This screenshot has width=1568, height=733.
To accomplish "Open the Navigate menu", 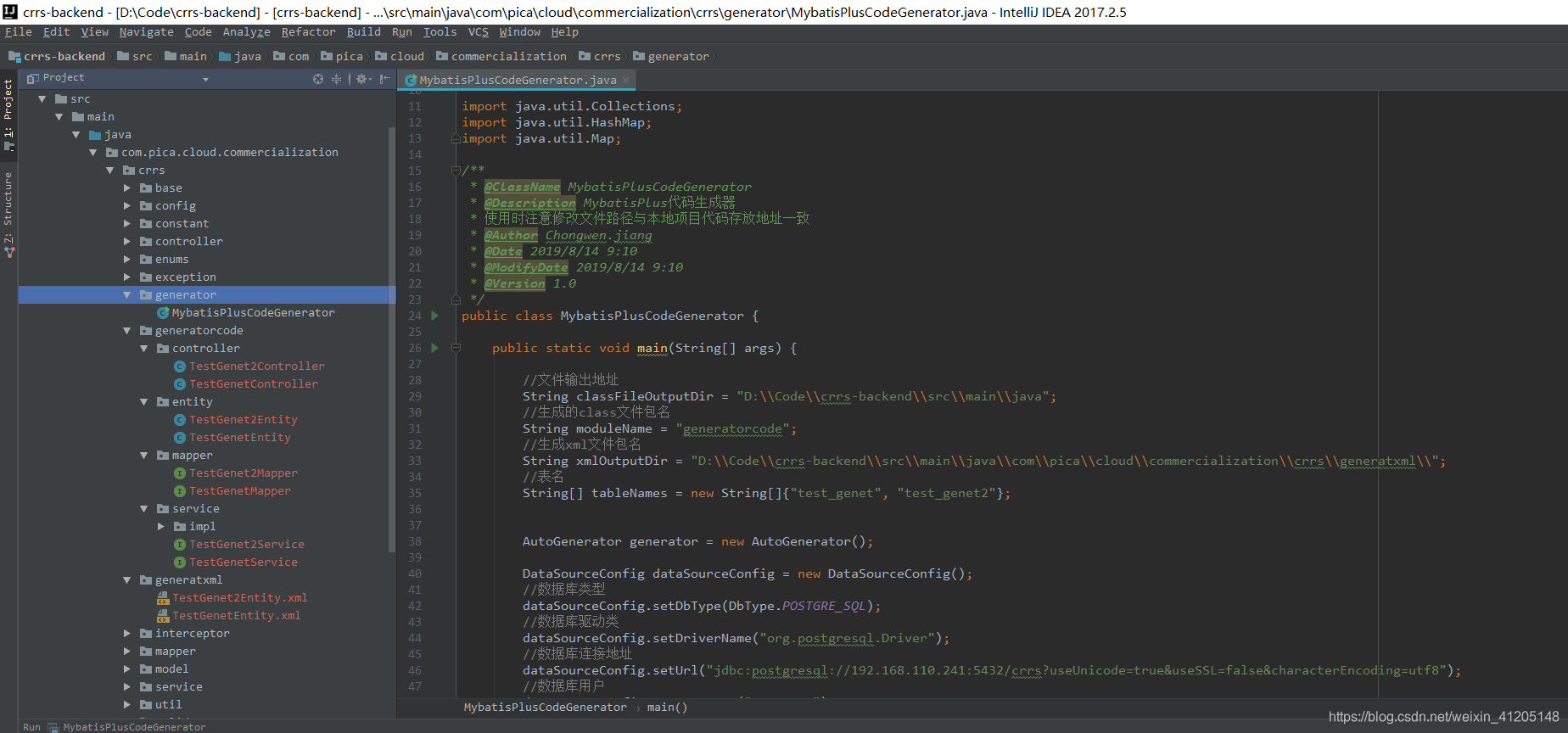I will coord(146,32).
